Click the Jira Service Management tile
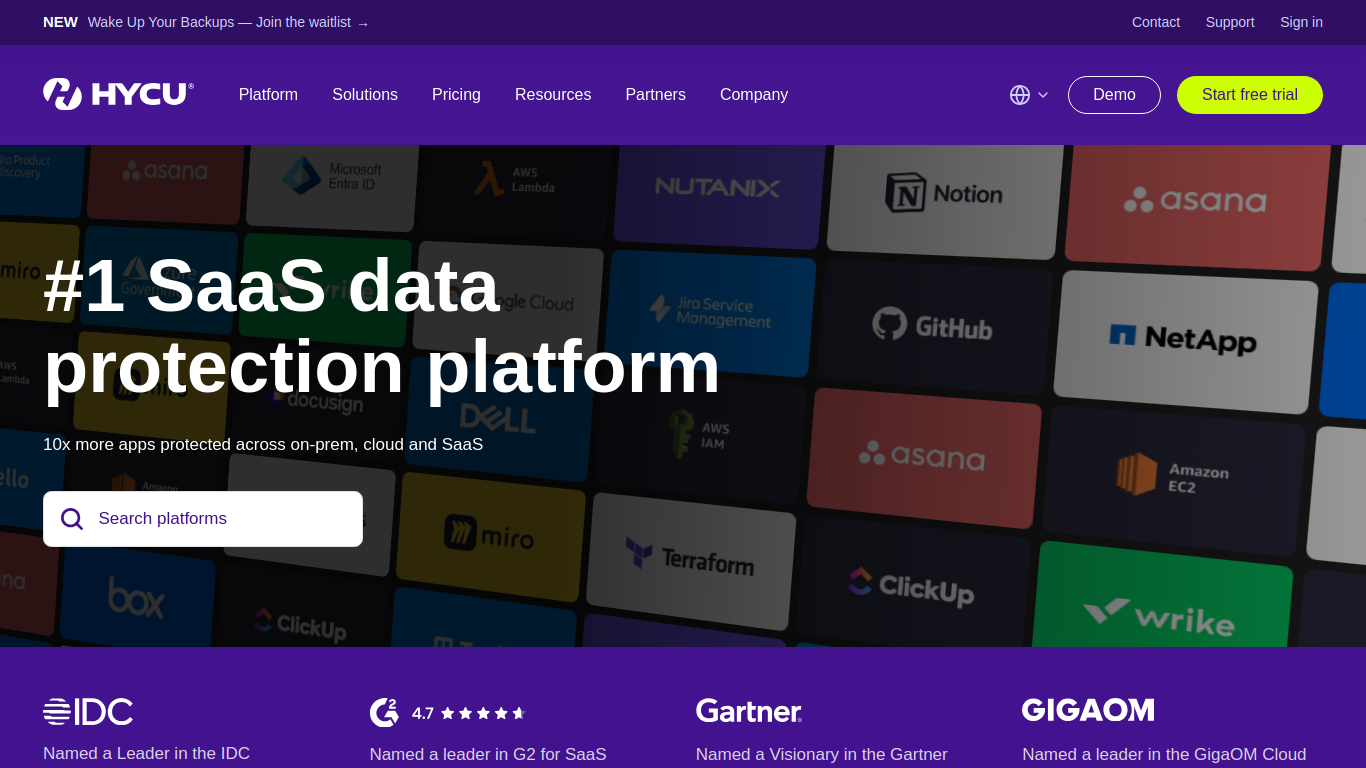This screenshot has width=1366, height=768. [710, 312]
